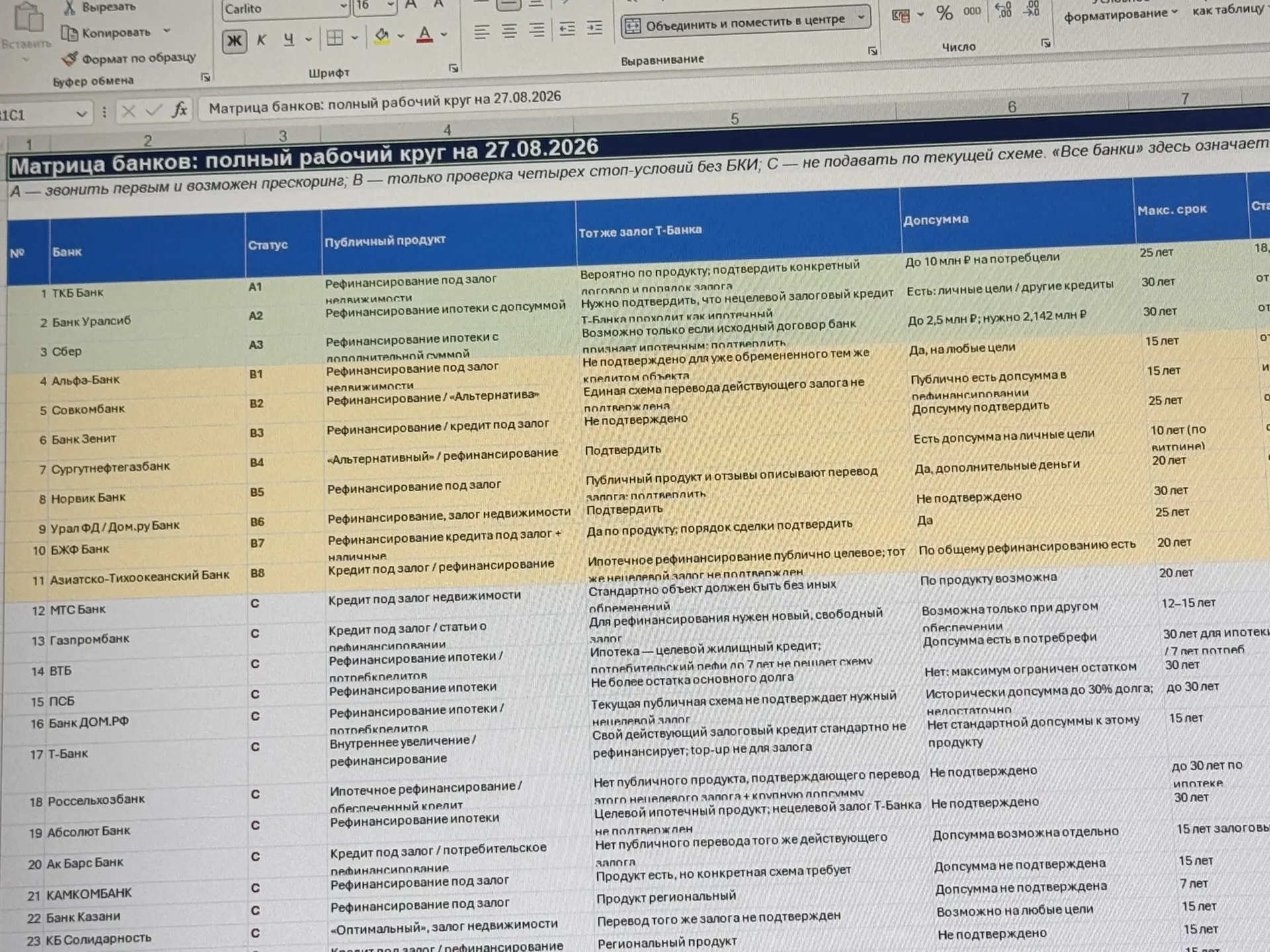Toggle align text left

(482, 31)
